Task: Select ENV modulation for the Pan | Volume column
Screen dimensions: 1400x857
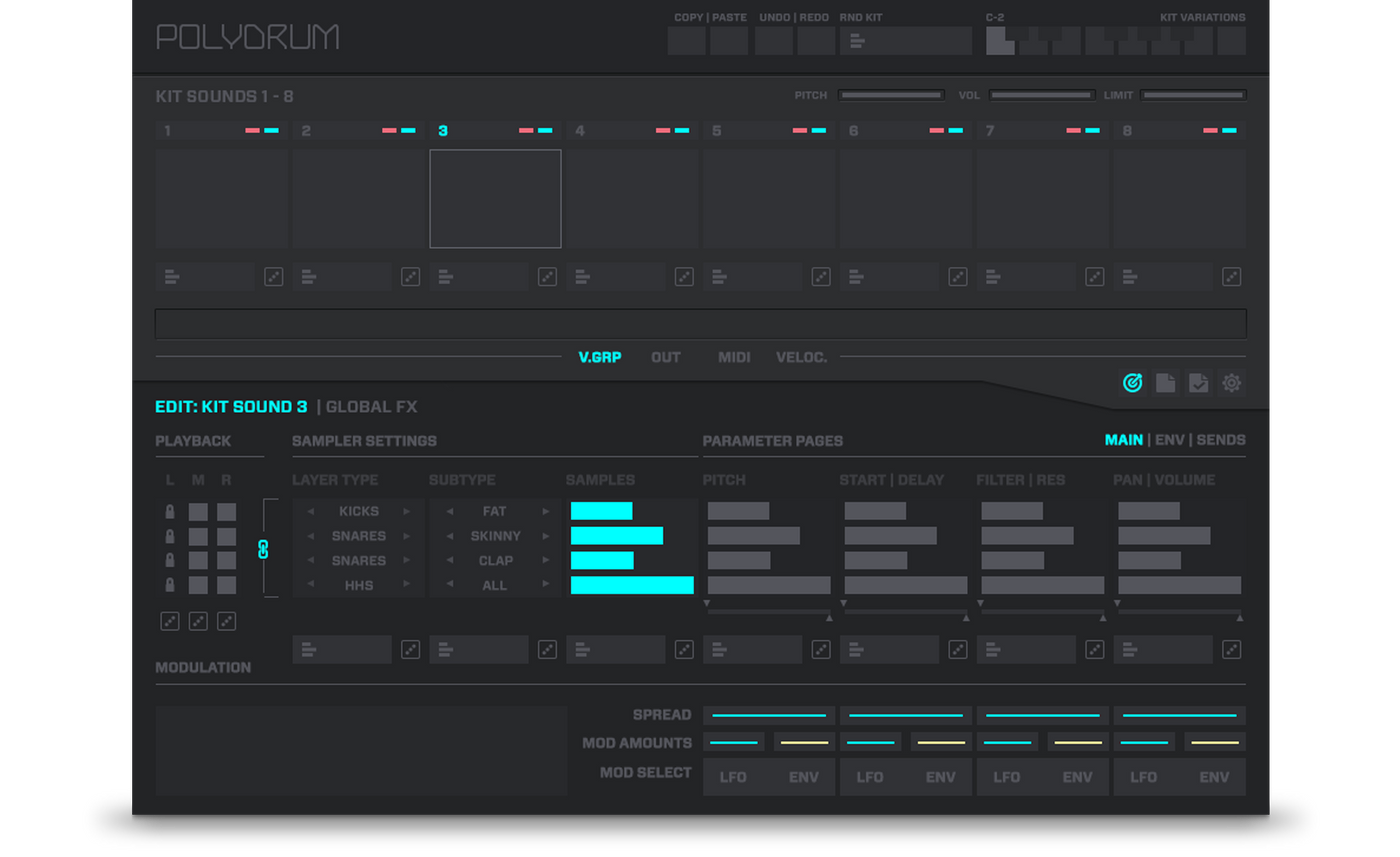Action: [x=1214, y=777]
